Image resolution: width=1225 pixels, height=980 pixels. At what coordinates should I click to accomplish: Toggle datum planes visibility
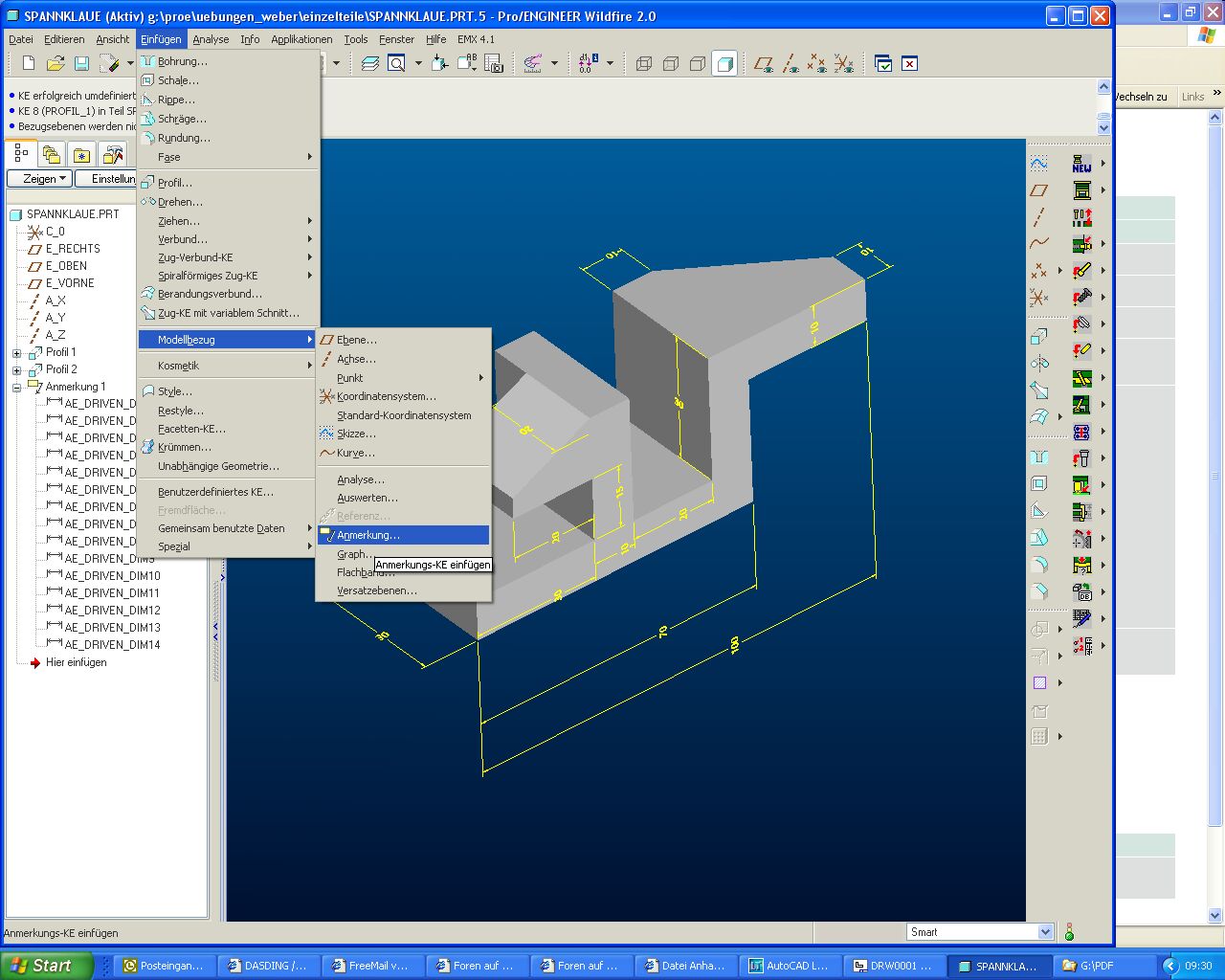point(764,64)
